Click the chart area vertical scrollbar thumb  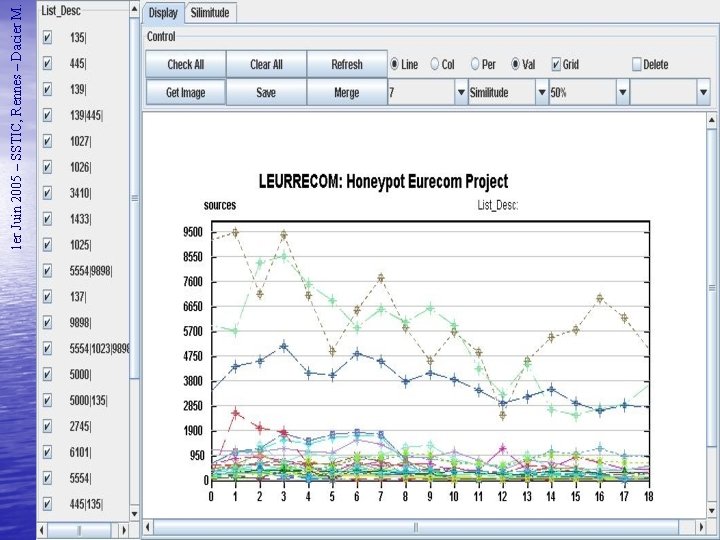[711, 287]
